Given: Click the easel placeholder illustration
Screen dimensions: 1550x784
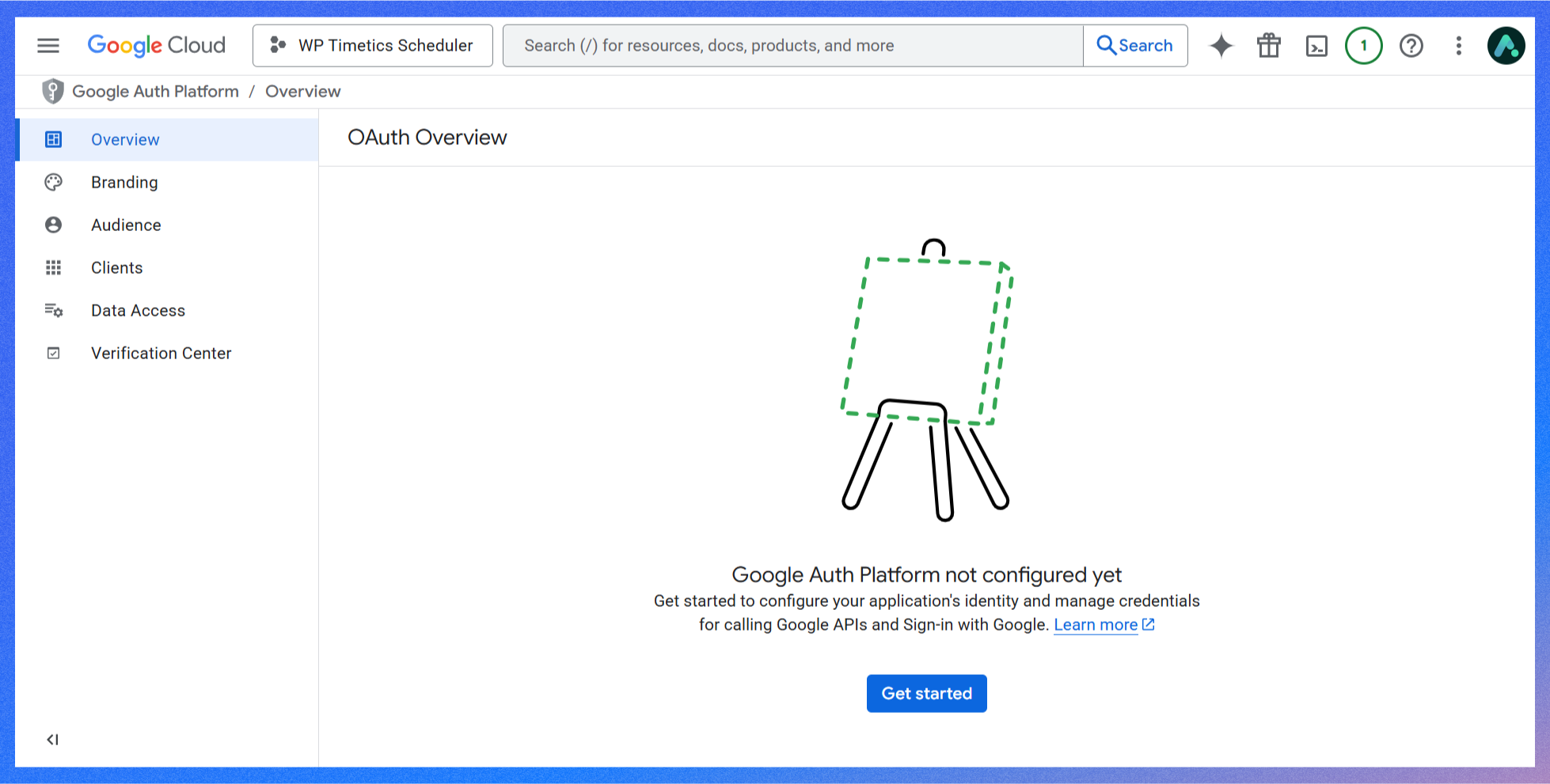Looking at the screenshot, I should [926, 380].
